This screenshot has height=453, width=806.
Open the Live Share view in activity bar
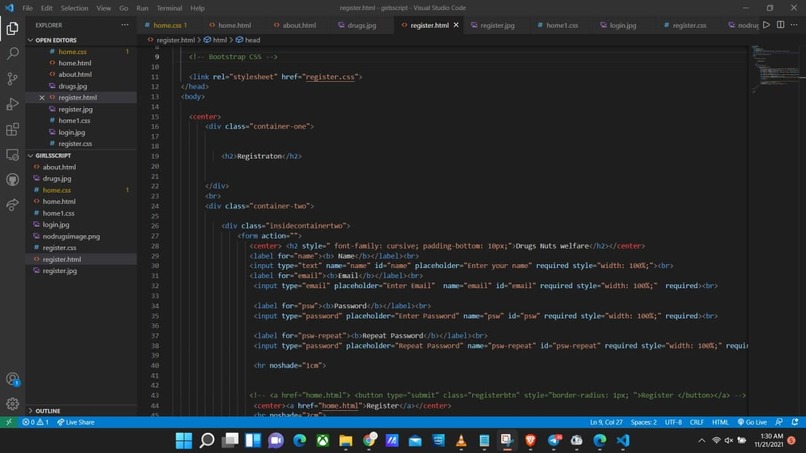tap(12, 205)
